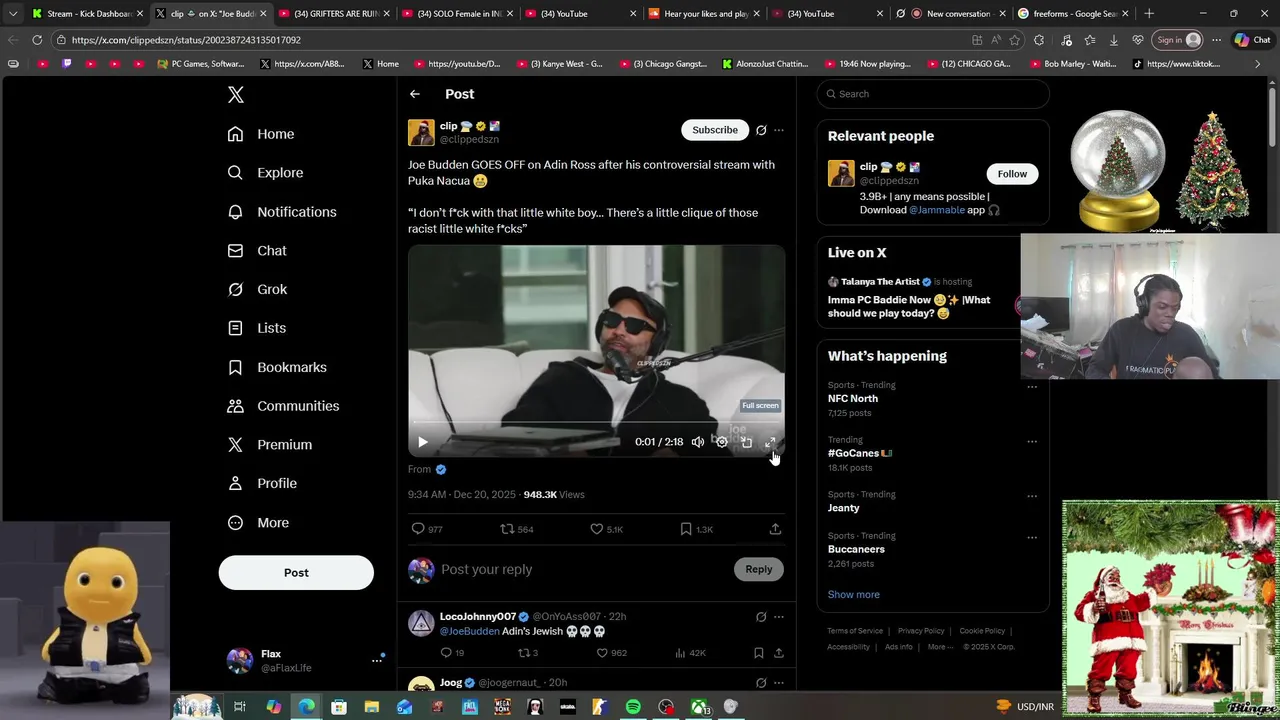
Task: Like the post with 5.1K likes
Action: coord(606,529)
